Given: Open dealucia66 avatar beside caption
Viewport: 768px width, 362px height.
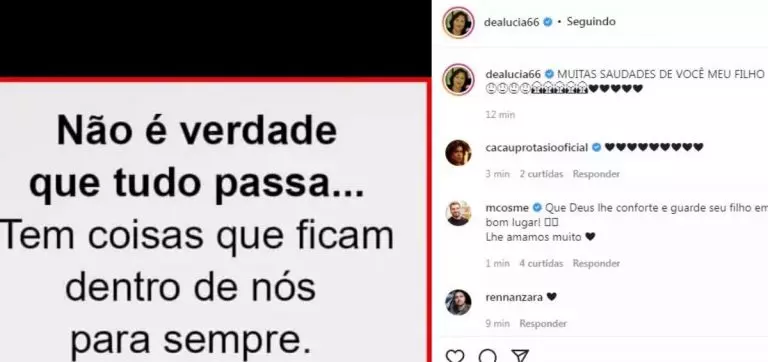Looking at the screenshot, I should [458, 79].
